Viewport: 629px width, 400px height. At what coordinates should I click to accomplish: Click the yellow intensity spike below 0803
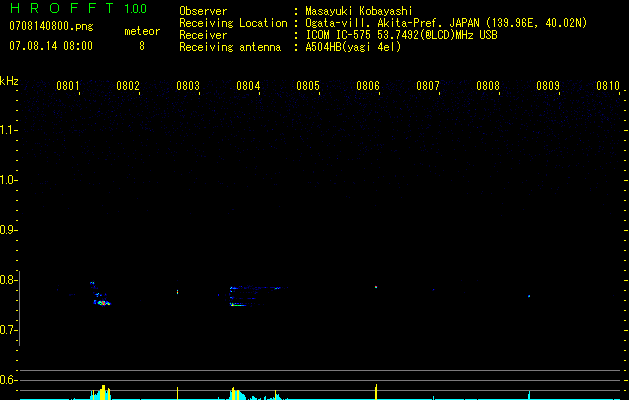coord(178,393)
